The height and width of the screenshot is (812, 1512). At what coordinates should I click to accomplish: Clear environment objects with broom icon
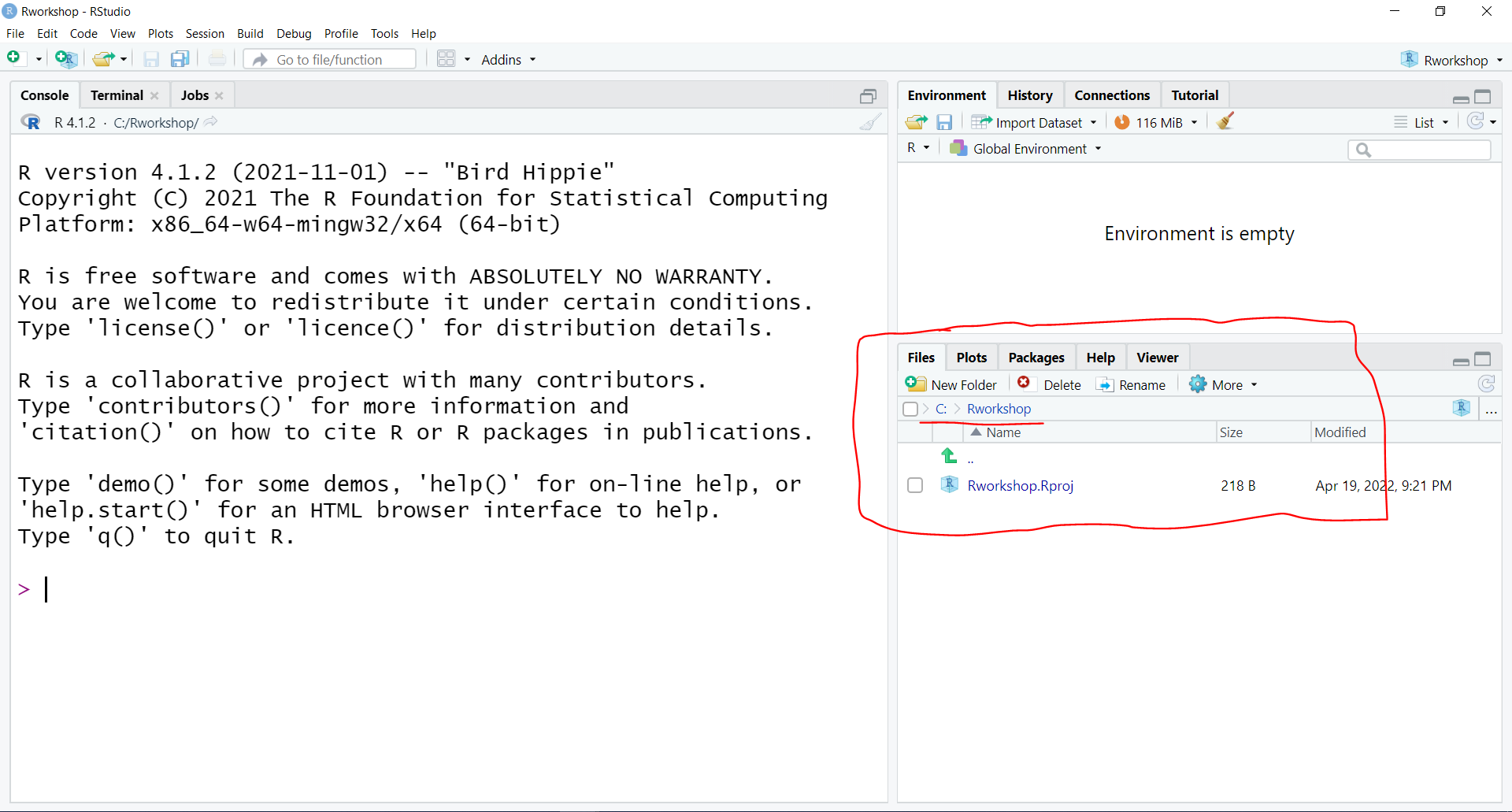[1225, 121]
